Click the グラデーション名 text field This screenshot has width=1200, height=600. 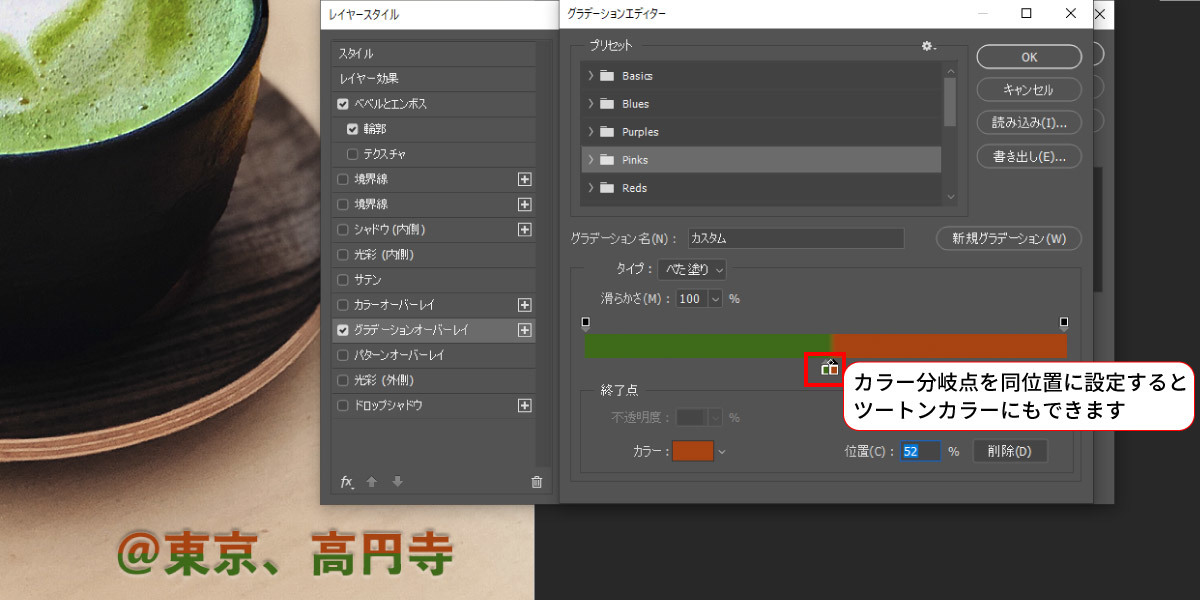point(795,239)
